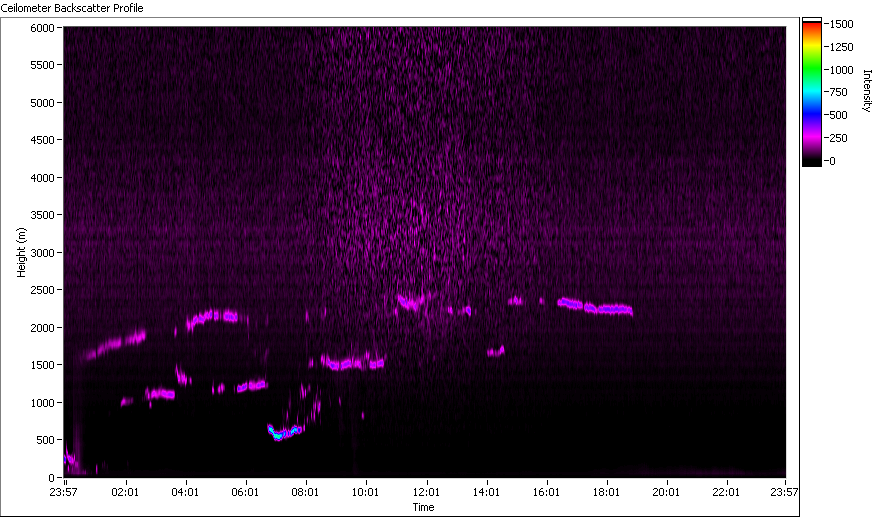Image resolution: width=876 pixels, height=517 pixels.
Task: Click the 5500 height axis tick label
Action: click(x=42, y=65)
